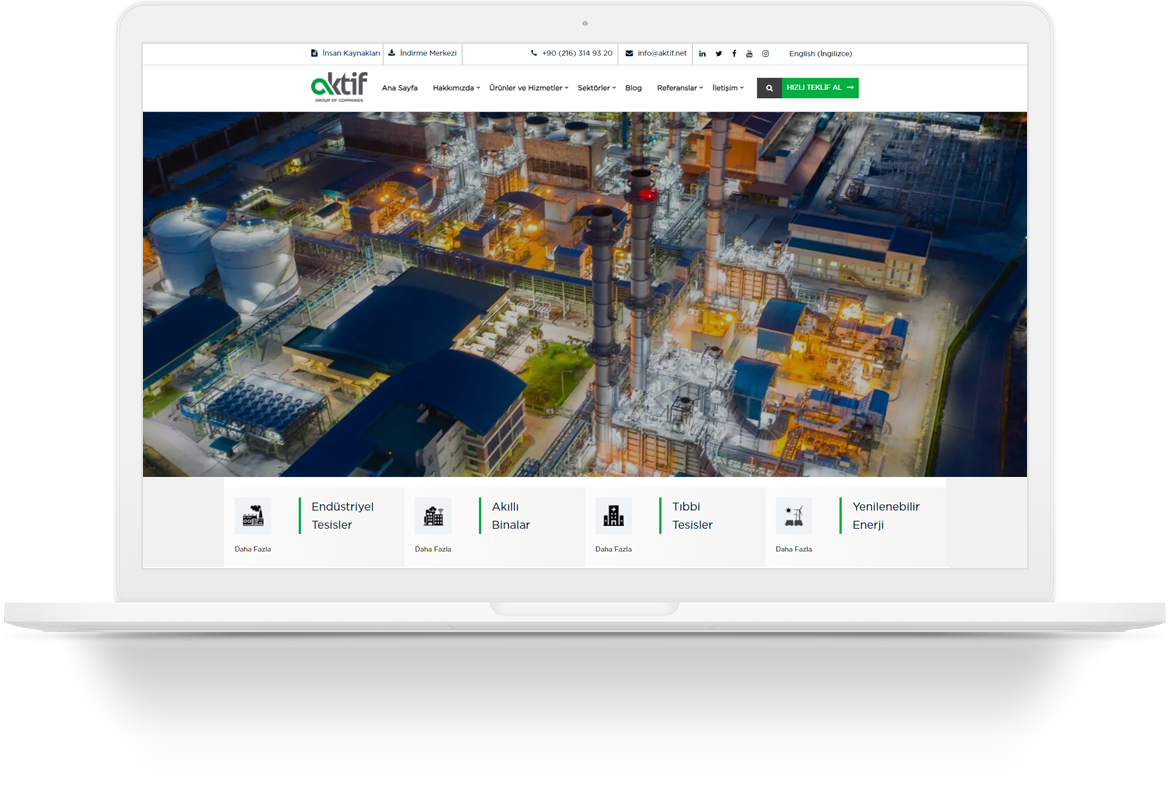Select the Endüstriyel Tesisler factory icon
1170x802 pixels.
pyautogui.click(x=253, y=516)
